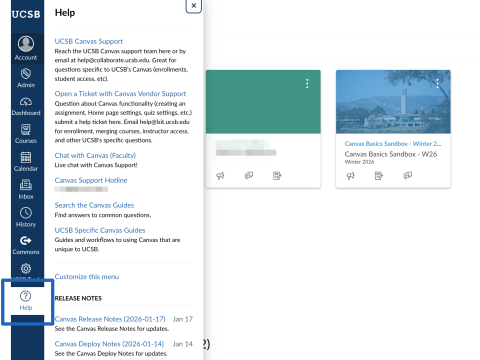Click announcements megaphone on Canvas Basics Sandbox card
480x360 pixels.
[350, 175]
